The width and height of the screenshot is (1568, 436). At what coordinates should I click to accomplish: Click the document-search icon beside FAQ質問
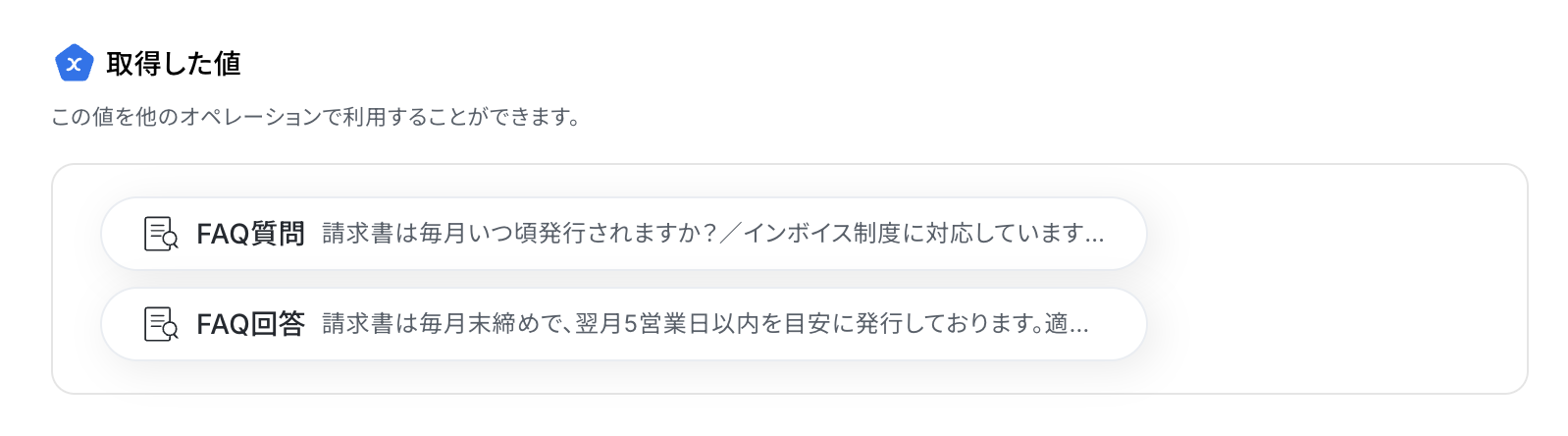[161, 234]
